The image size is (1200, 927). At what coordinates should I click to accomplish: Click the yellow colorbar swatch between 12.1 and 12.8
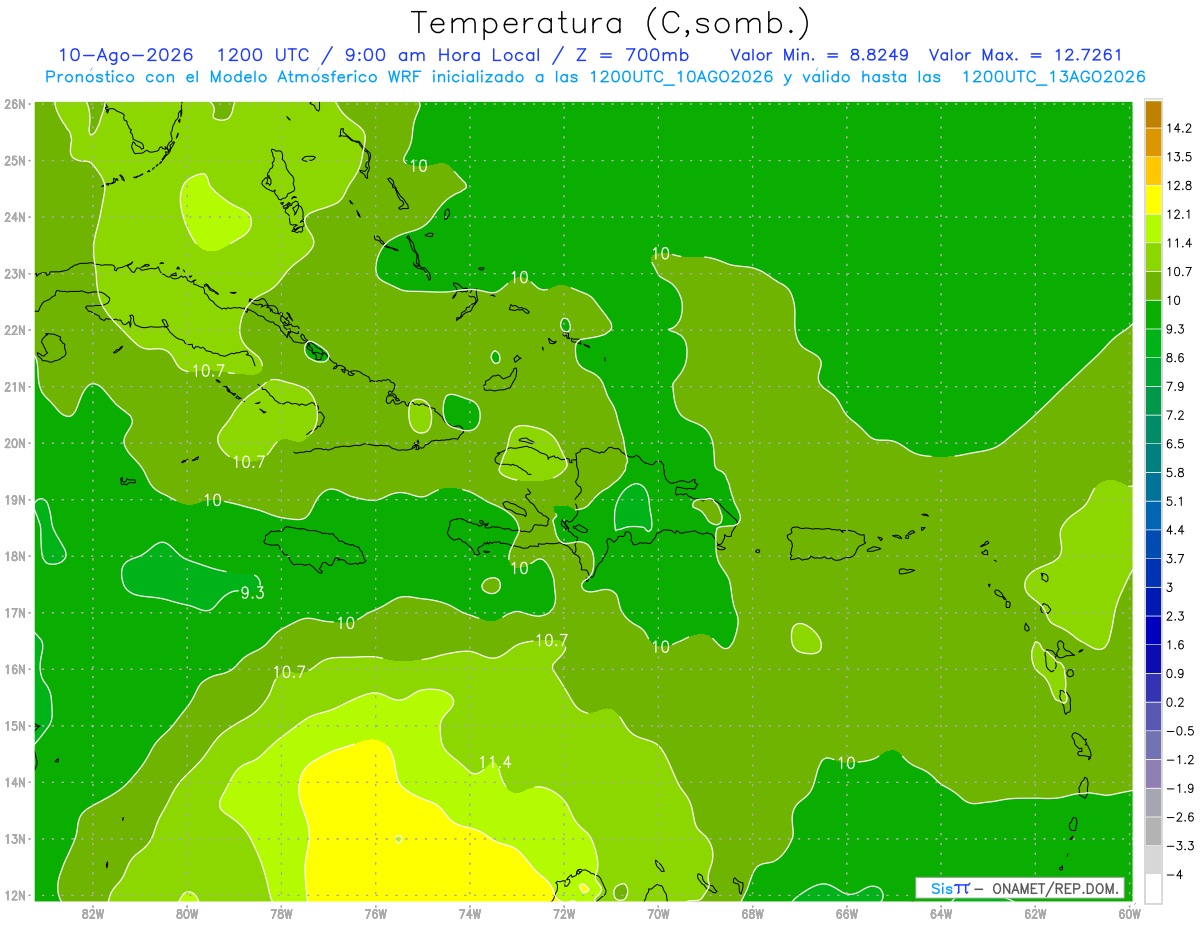1153,199
